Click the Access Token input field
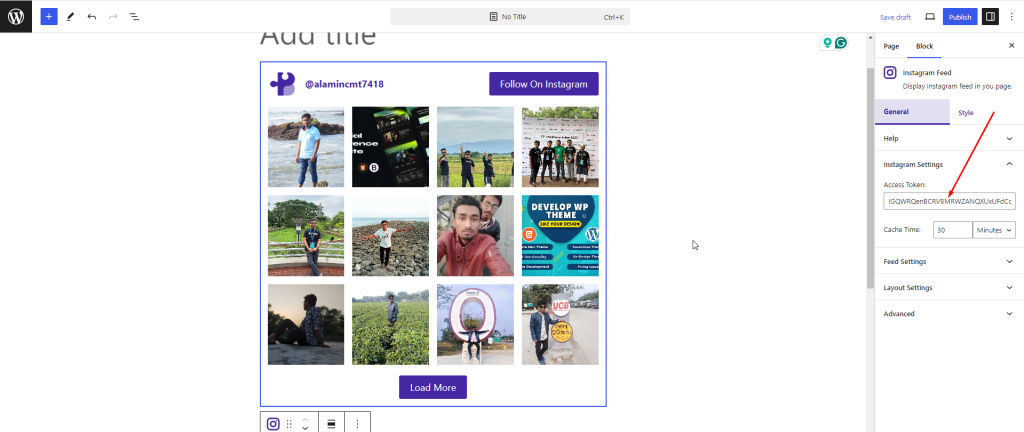 coord(949,202)
